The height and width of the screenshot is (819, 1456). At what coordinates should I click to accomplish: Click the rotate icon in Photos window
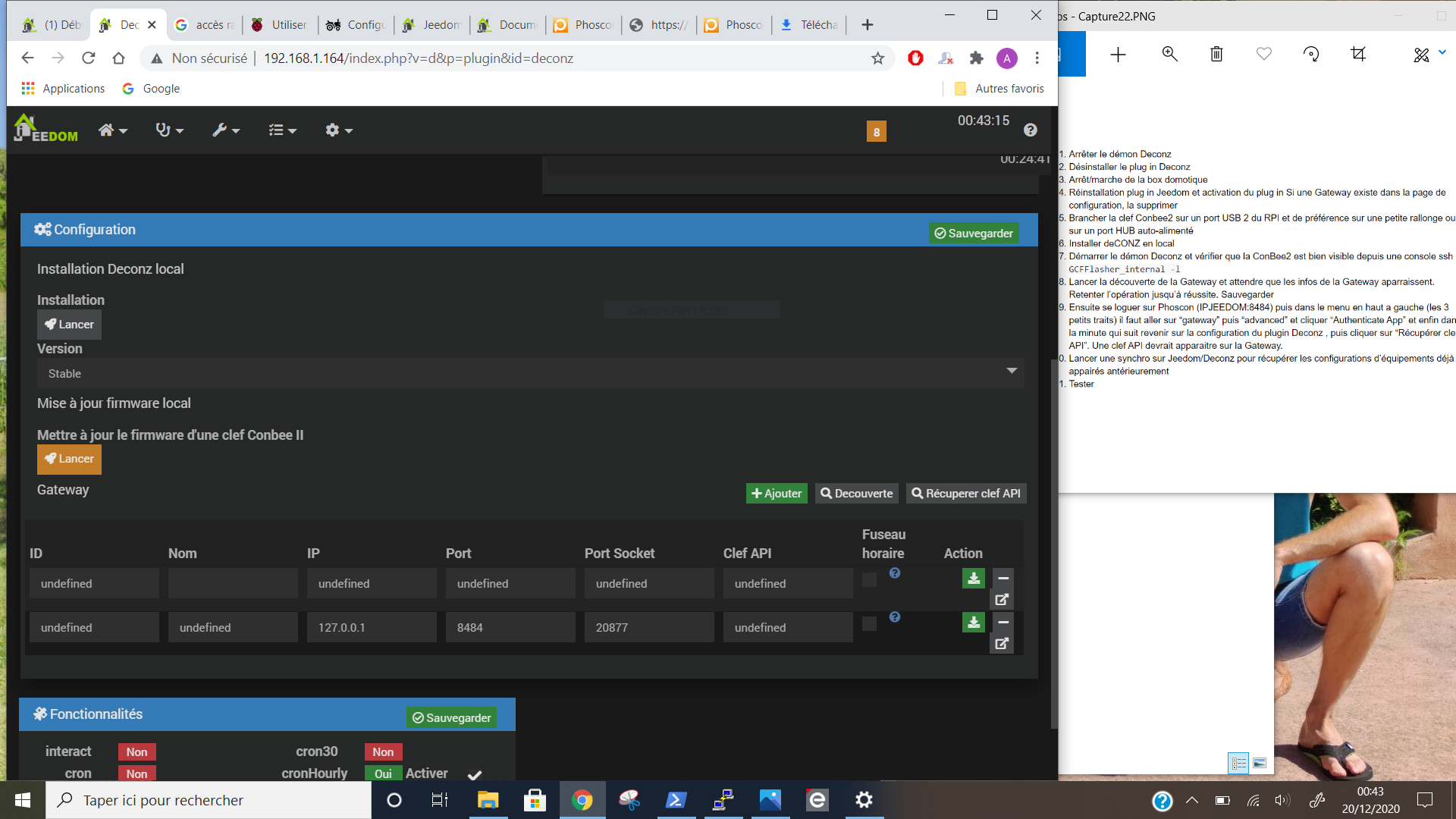tap(1311, 54)
